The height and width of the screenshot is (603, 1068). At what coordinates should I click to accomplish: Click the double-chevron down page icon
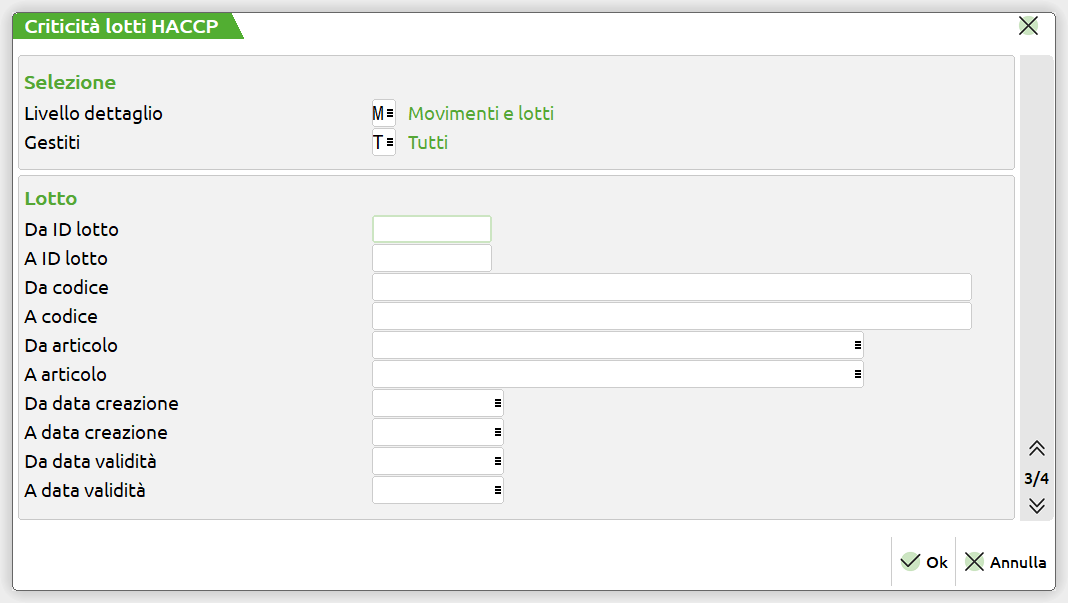pyautogui.click(x=1036, y=505)
